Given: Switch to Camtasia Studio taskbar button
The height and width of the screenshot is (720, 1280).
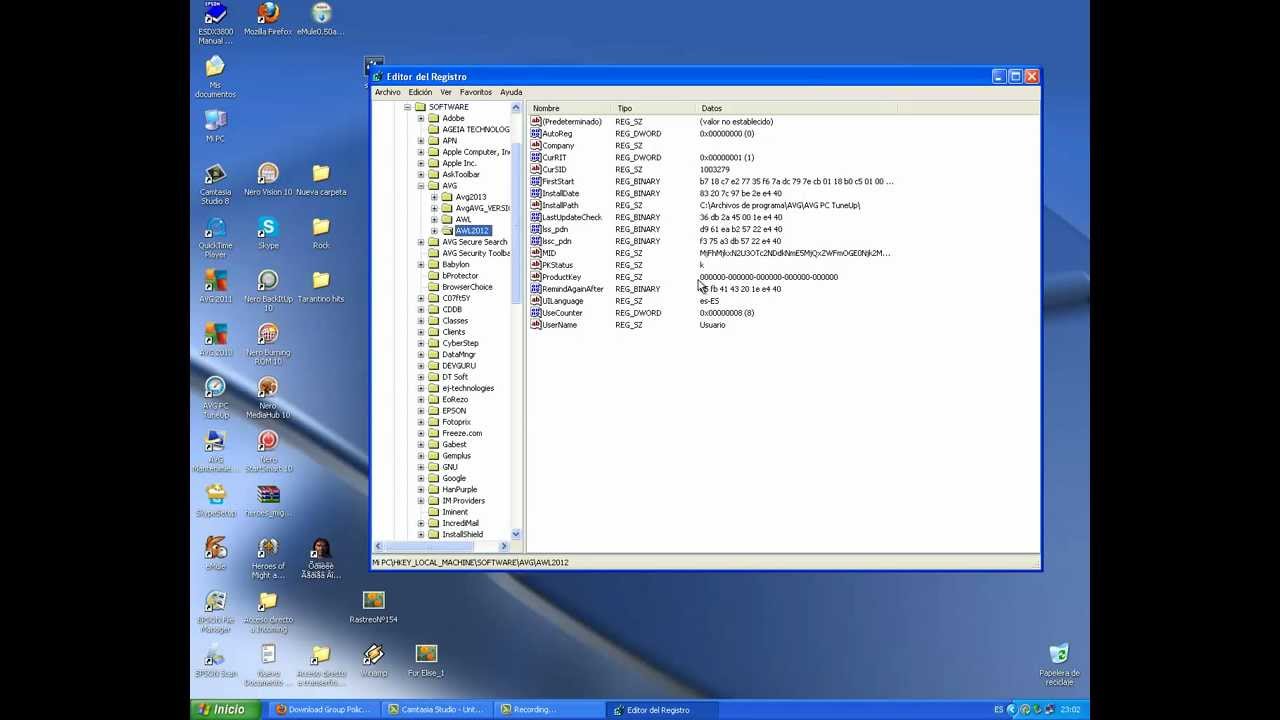Looking at the screenshot, I should coord(435,710).
